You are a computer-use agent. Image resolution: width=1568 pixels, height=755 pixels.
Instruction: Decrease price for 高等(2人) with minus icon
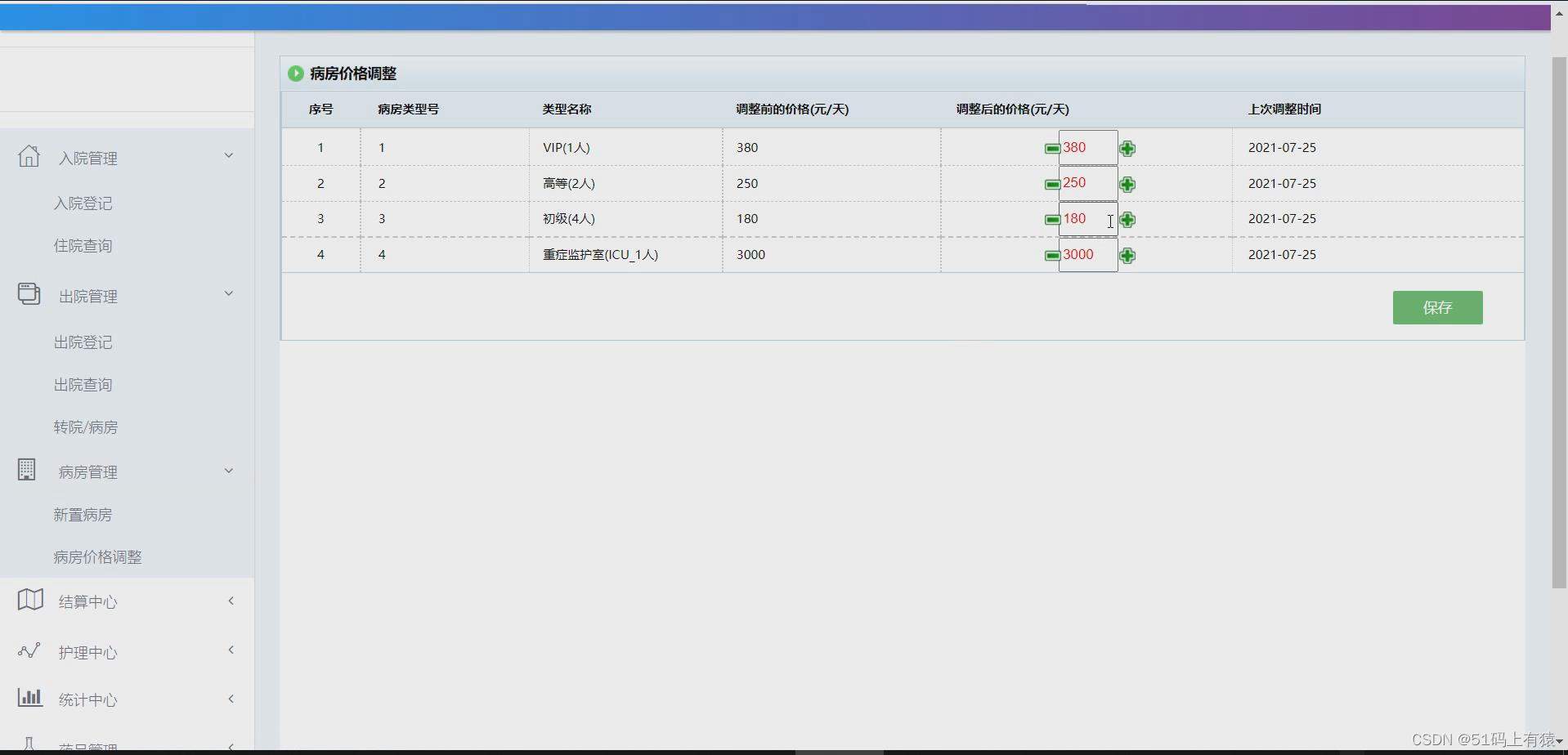point(1052,185)
